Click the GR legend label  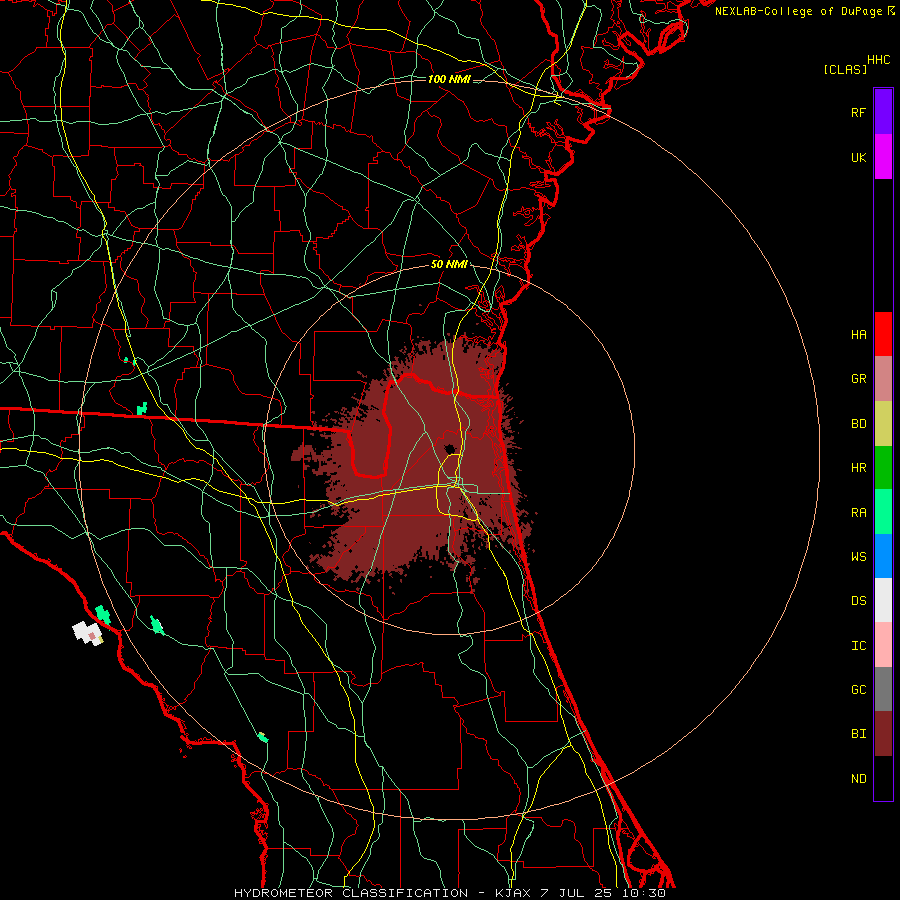tap(858, 378)
